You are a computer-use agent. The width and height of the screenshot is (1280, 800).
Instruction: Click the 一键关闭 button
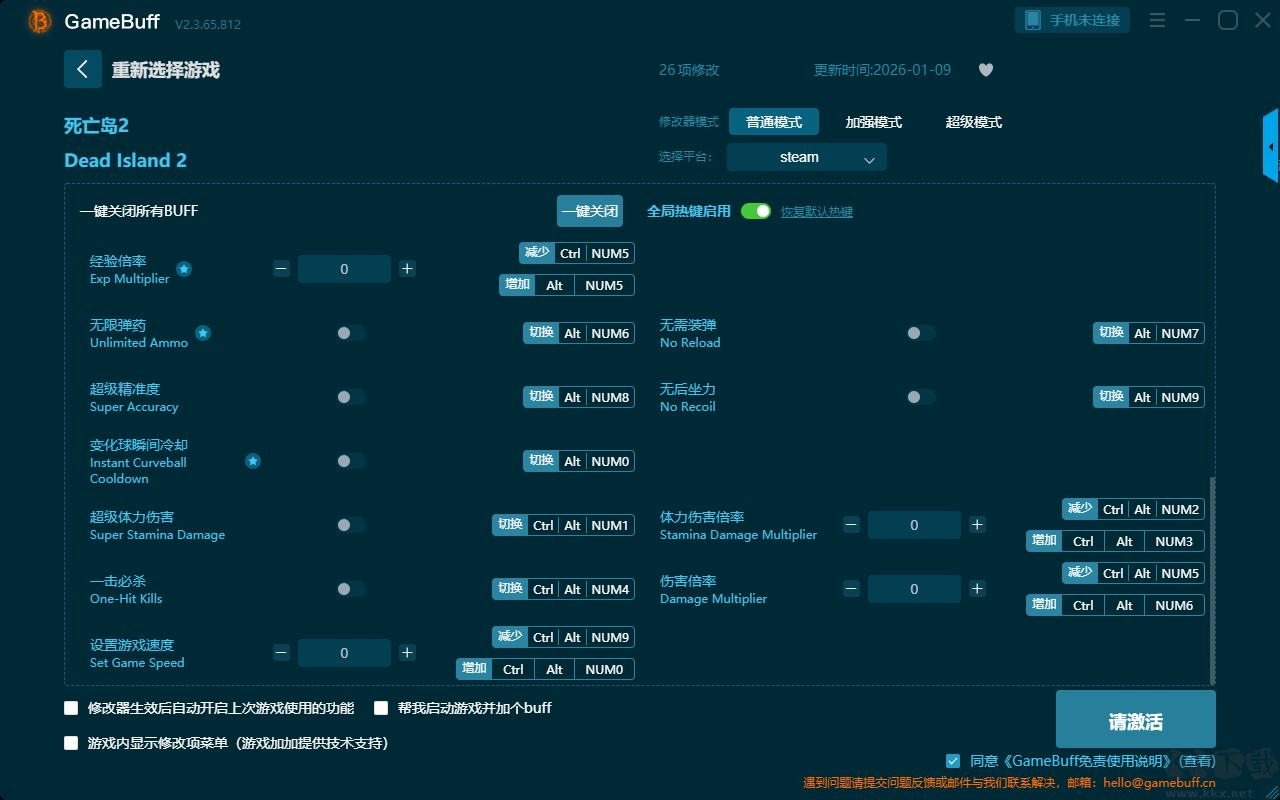pyautogui.click(x=590, y=211)
